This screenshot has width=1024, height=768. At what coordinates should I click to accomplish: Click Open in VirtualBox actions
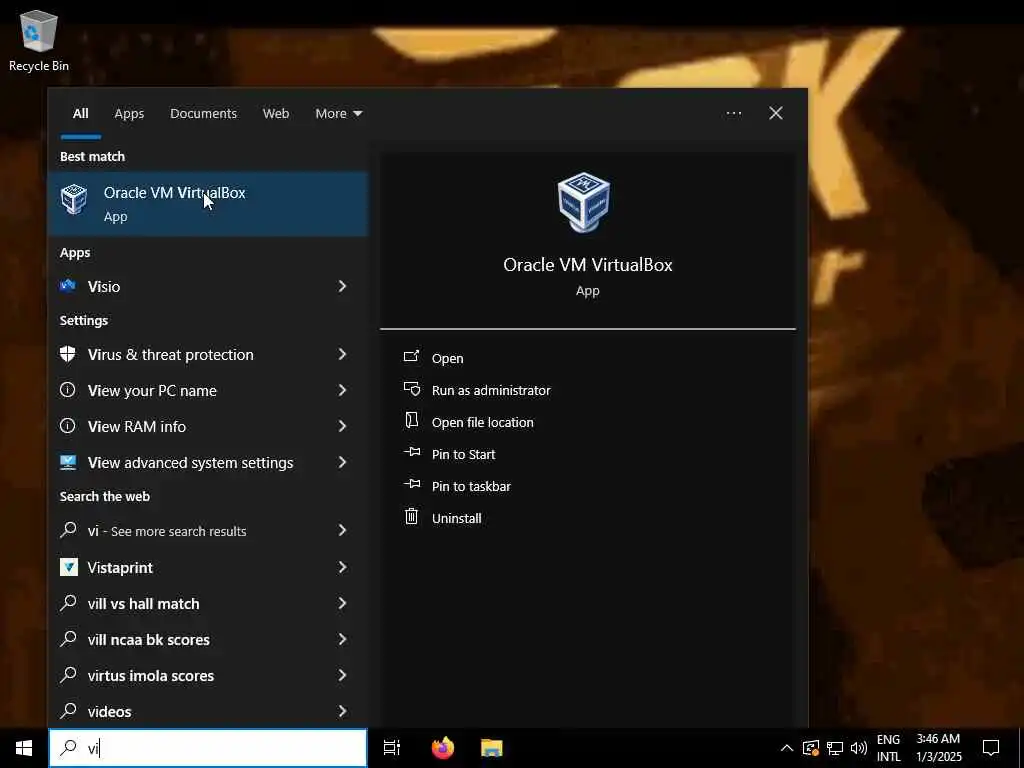447,359
